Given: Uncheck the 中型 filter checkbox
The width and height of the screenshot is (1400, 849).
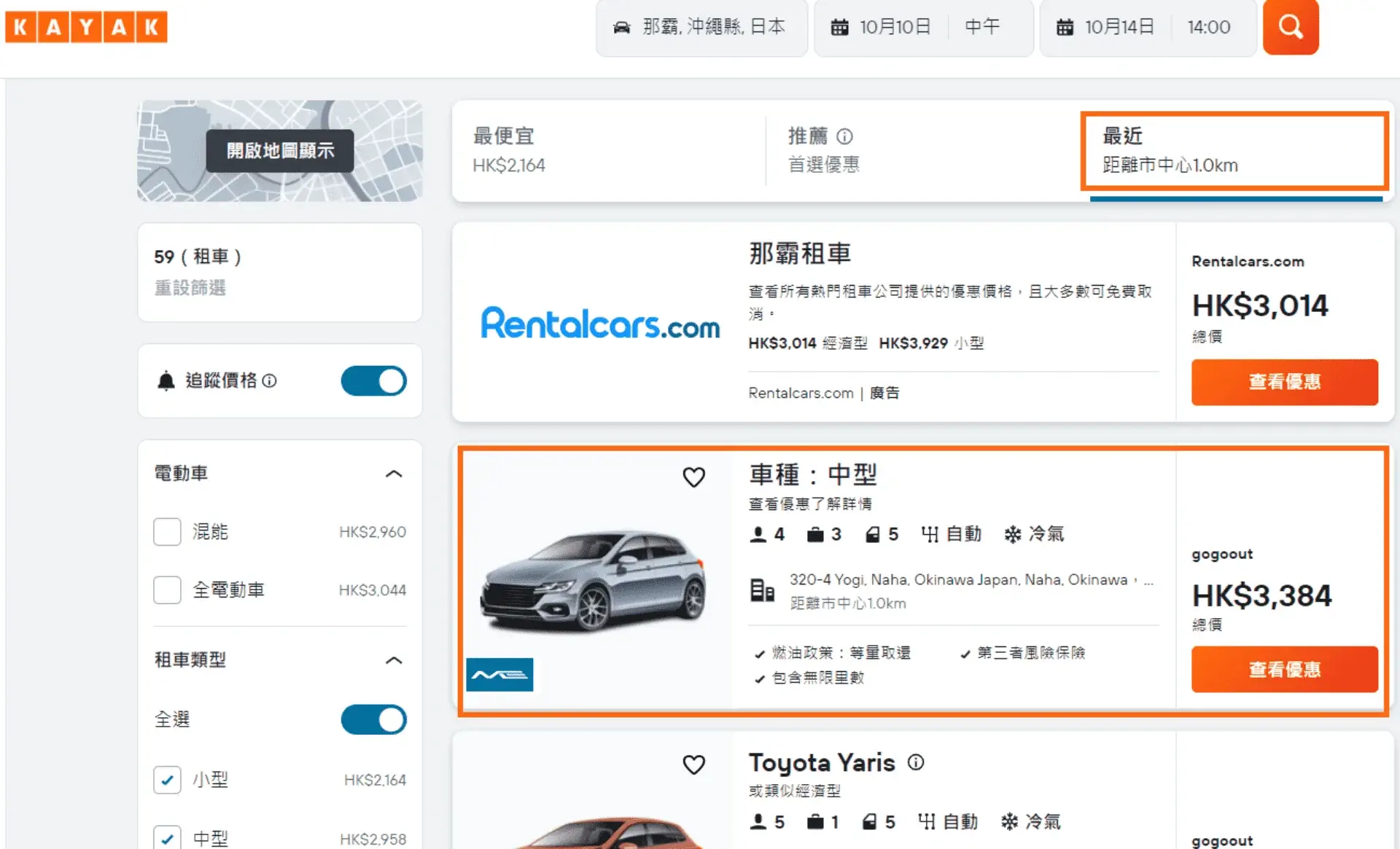Looking at the screenshot, I should pos(167,837).
